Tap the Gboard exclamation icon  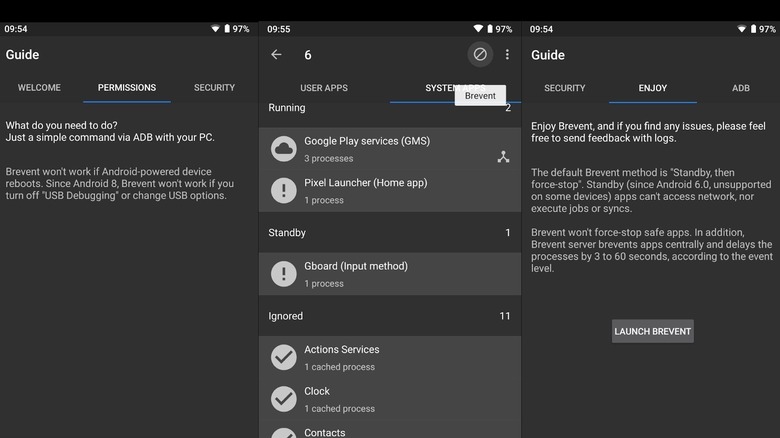tap(284, 274)
